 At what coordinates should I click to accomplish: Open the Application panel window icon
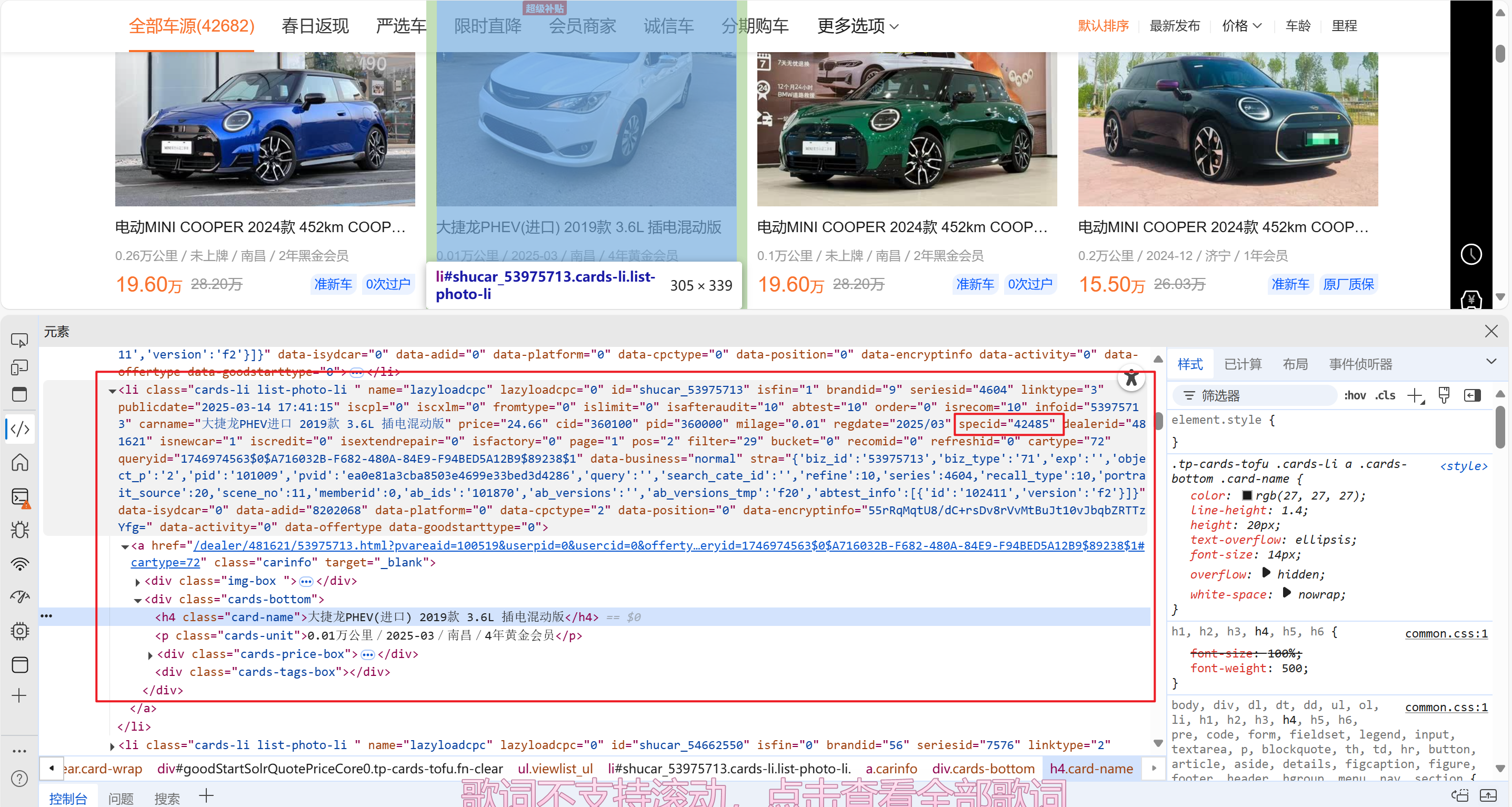tap(19, 665)
